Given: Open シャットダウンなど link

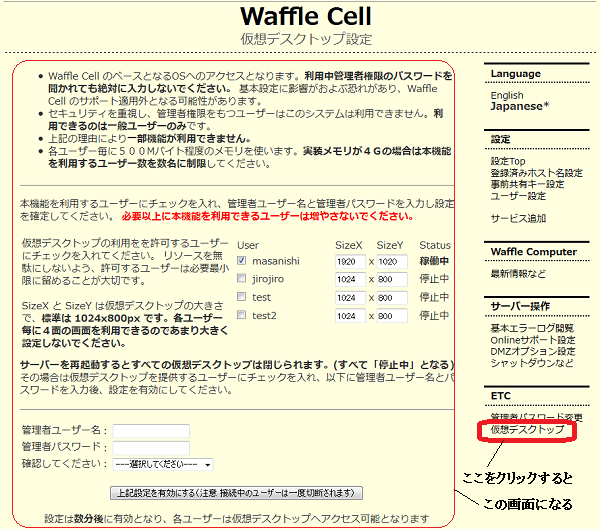Looking at the screenshot, I should pos(532,363).
